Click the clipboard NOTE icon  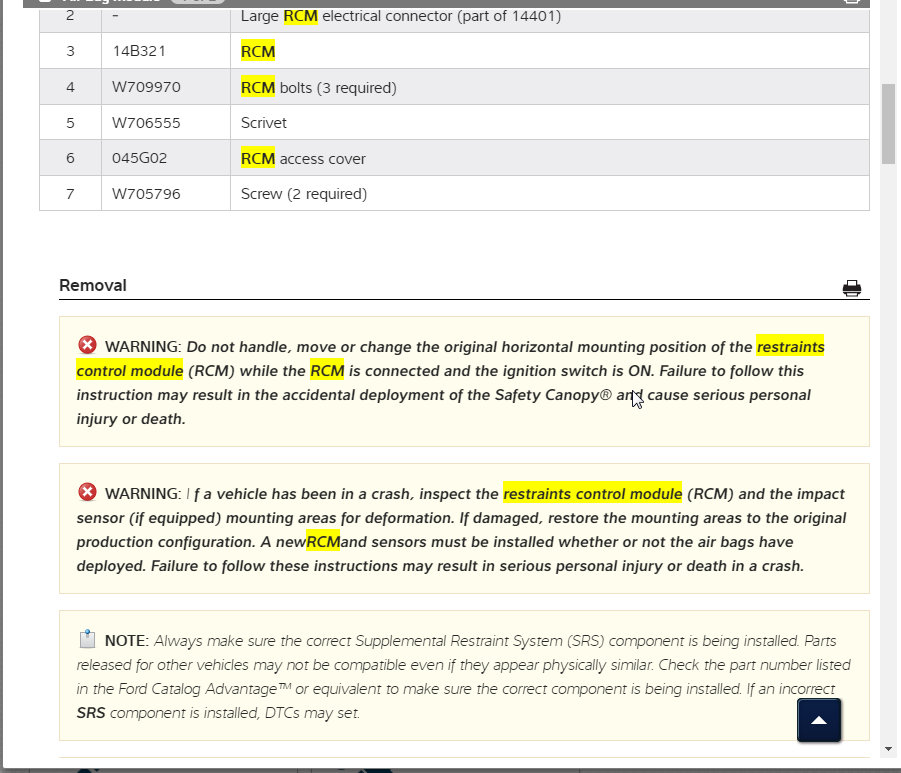[87, 639]
